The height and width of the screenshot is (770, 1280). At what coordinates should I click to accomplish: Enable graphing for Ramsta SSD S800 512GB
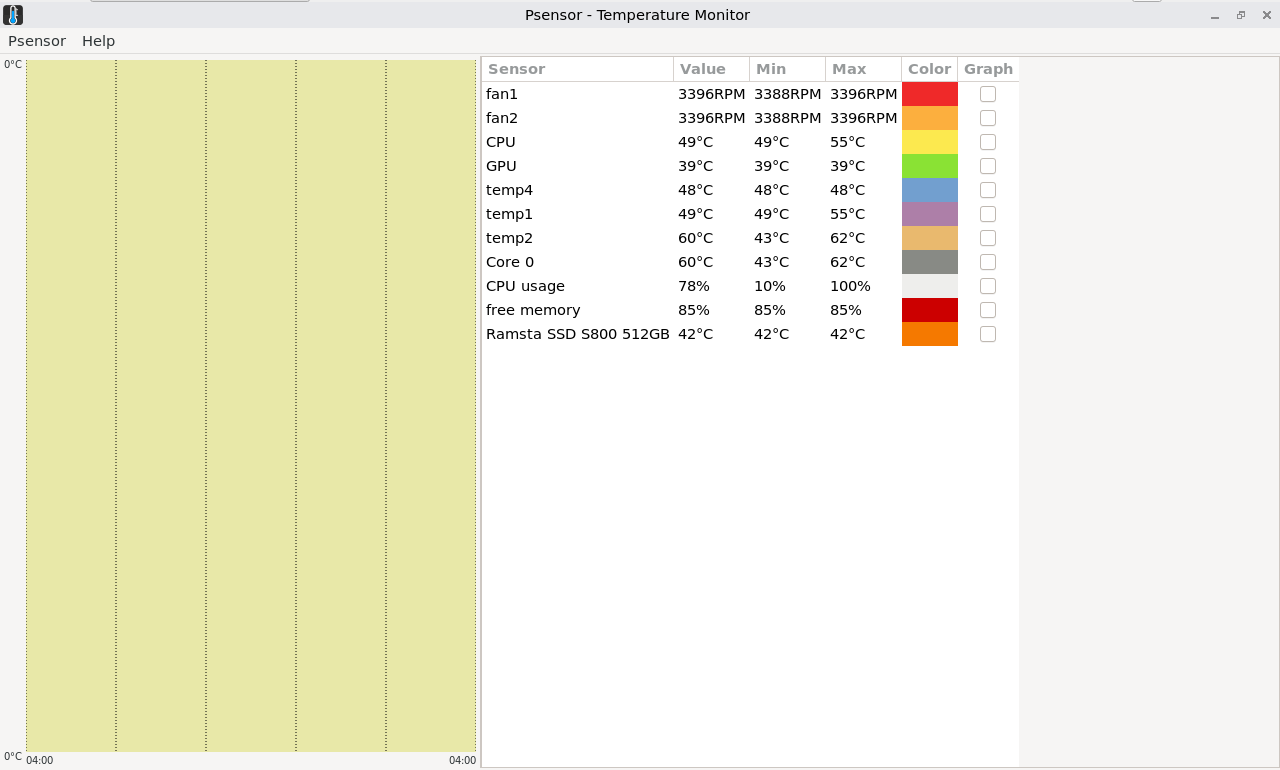[988, 334]
